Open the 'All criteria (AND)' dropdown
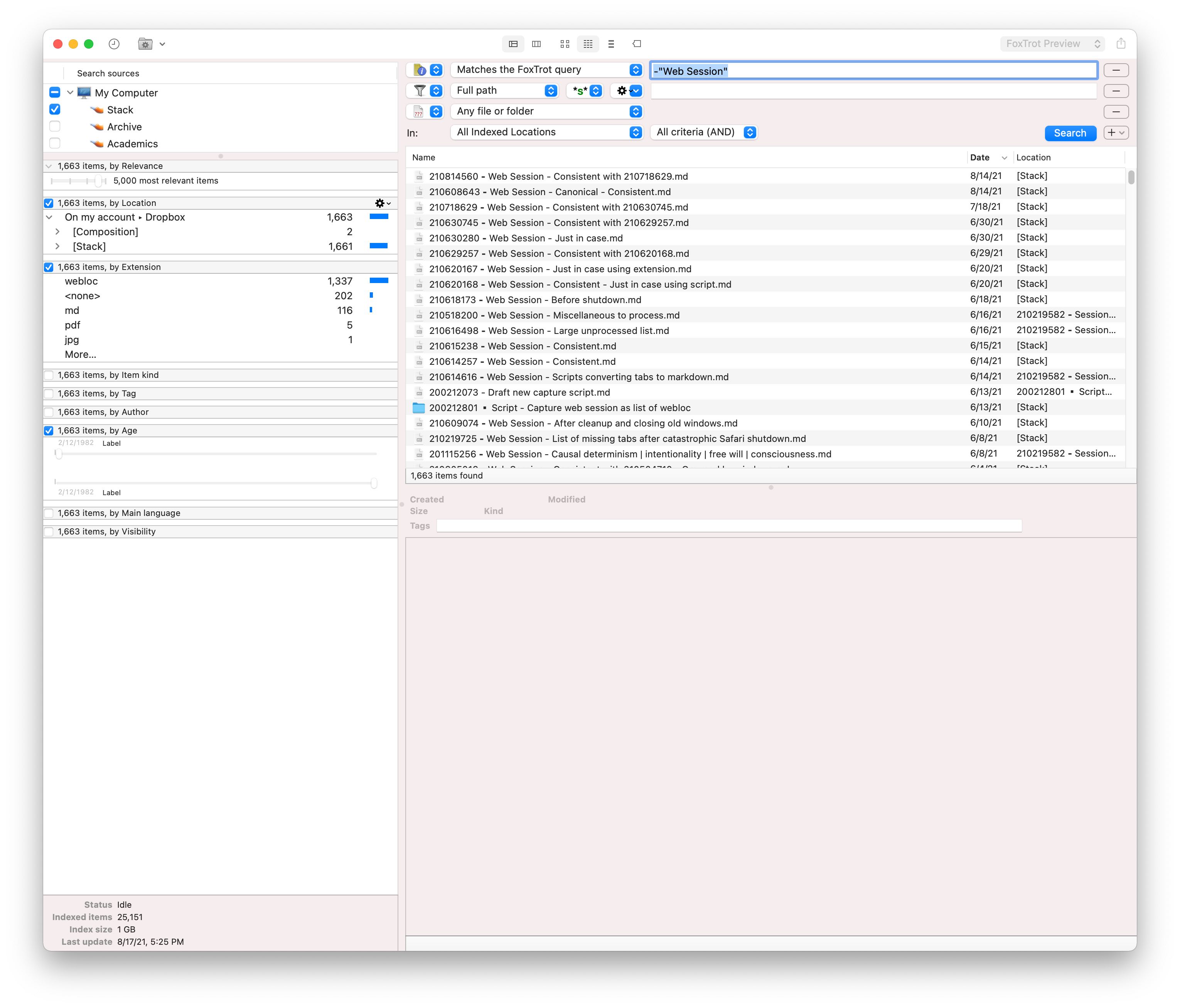1180x1008 pixels. click(x=703, y=132)
